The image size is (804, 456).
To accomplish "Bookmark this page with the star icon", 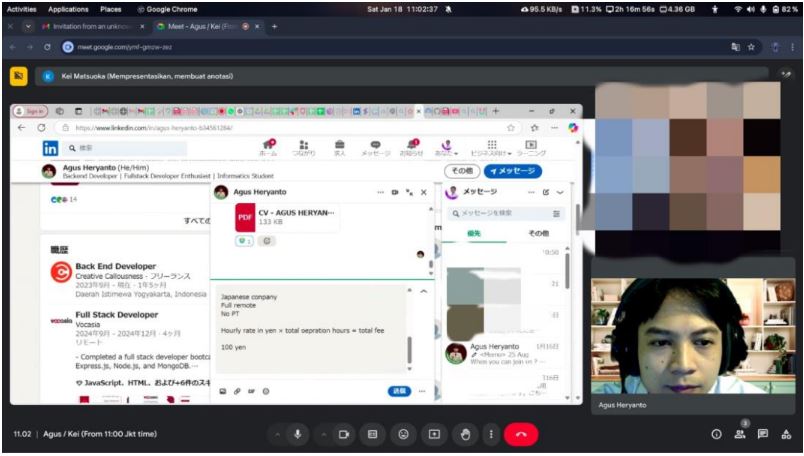I will pos(751,47).
